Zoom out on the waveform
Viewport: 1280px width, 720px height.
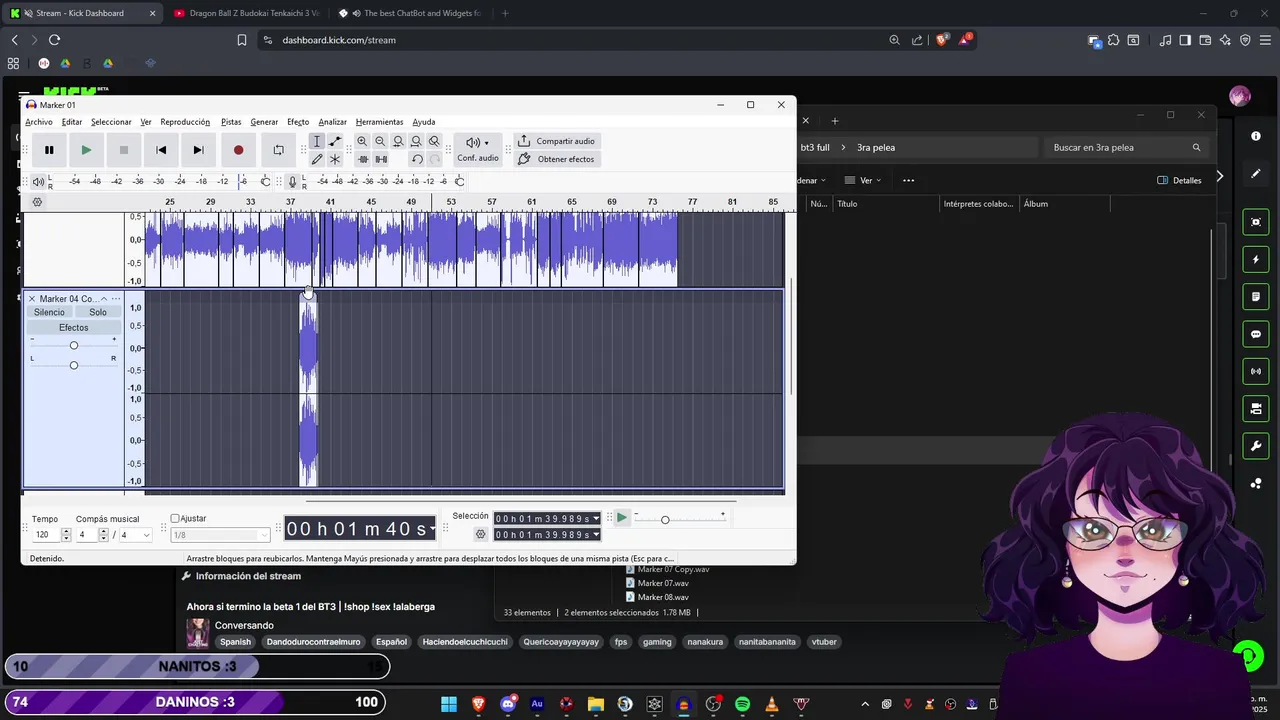tap(380, 141)
